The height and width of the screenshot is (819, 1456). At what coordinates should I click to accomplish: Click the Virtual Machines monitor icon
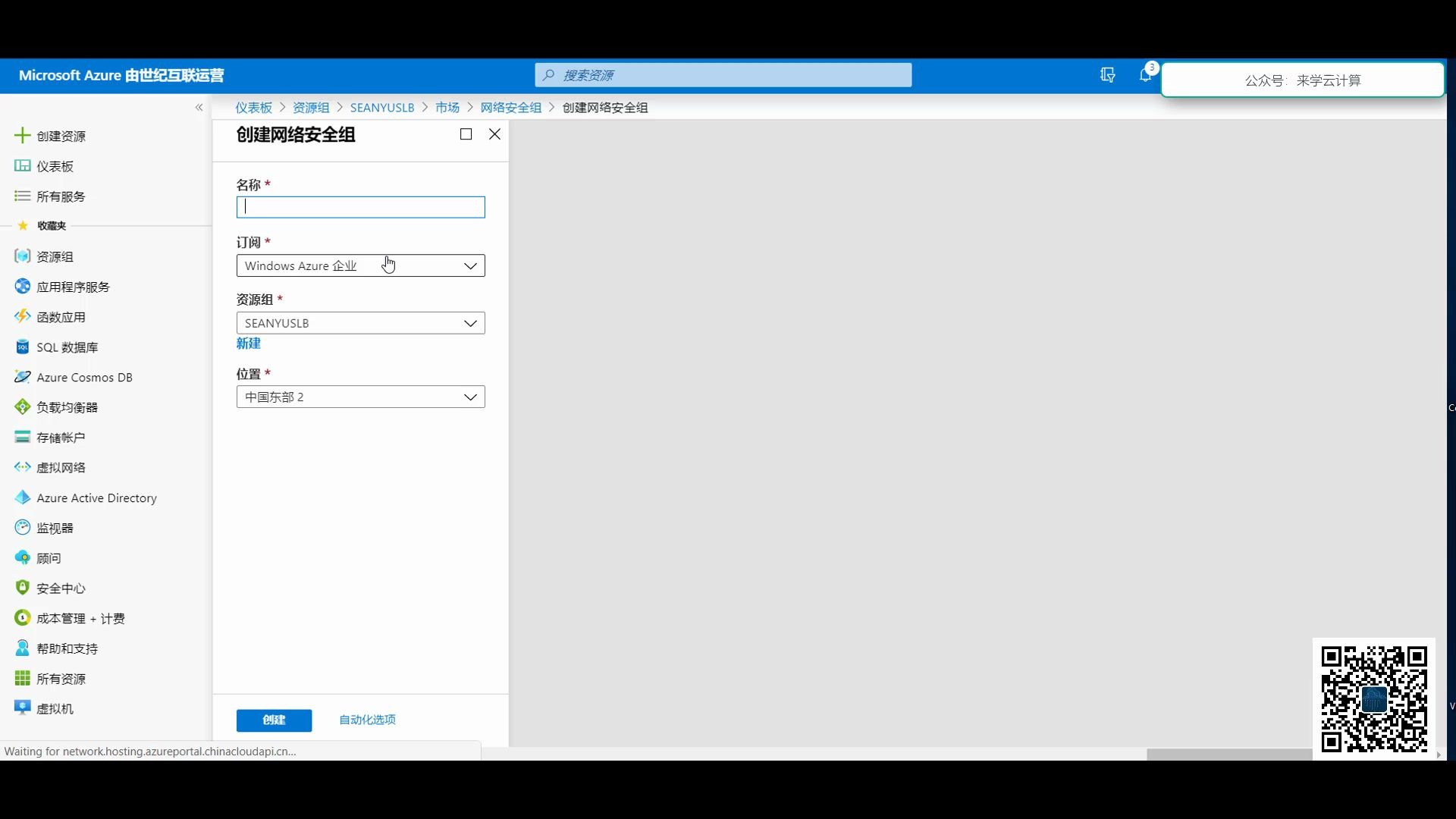click(23, 708)
